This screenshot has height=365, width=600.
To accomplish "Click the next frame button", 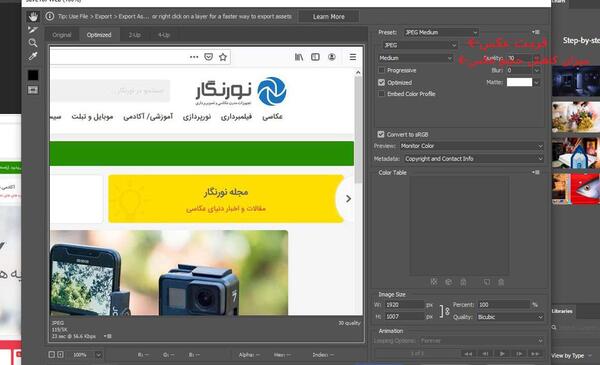I will (x=519, y=354).
